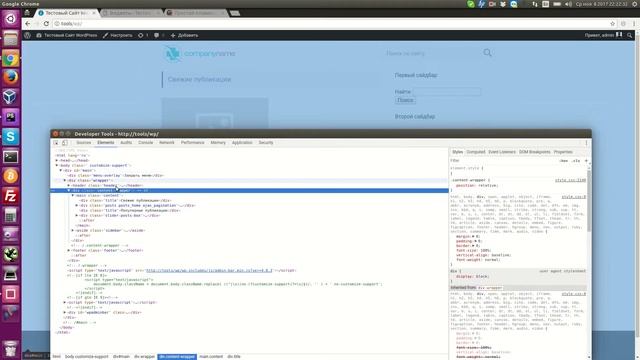Screen dimensions: 640x360
Task: Launch Firefox from the Ubuntu dock
Action: point(11,77)
